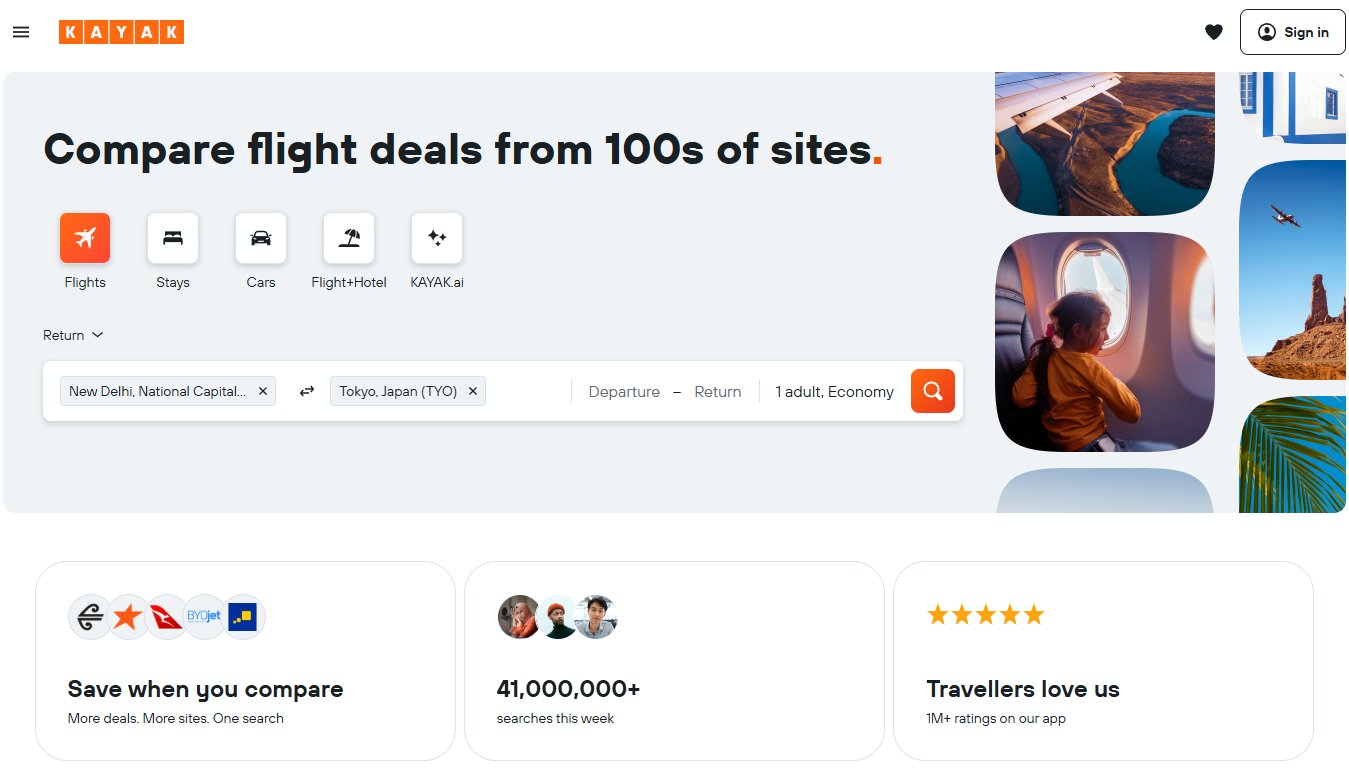Swap origin and destination airports
Viewport: 1349px width, 768px height.
307,391
